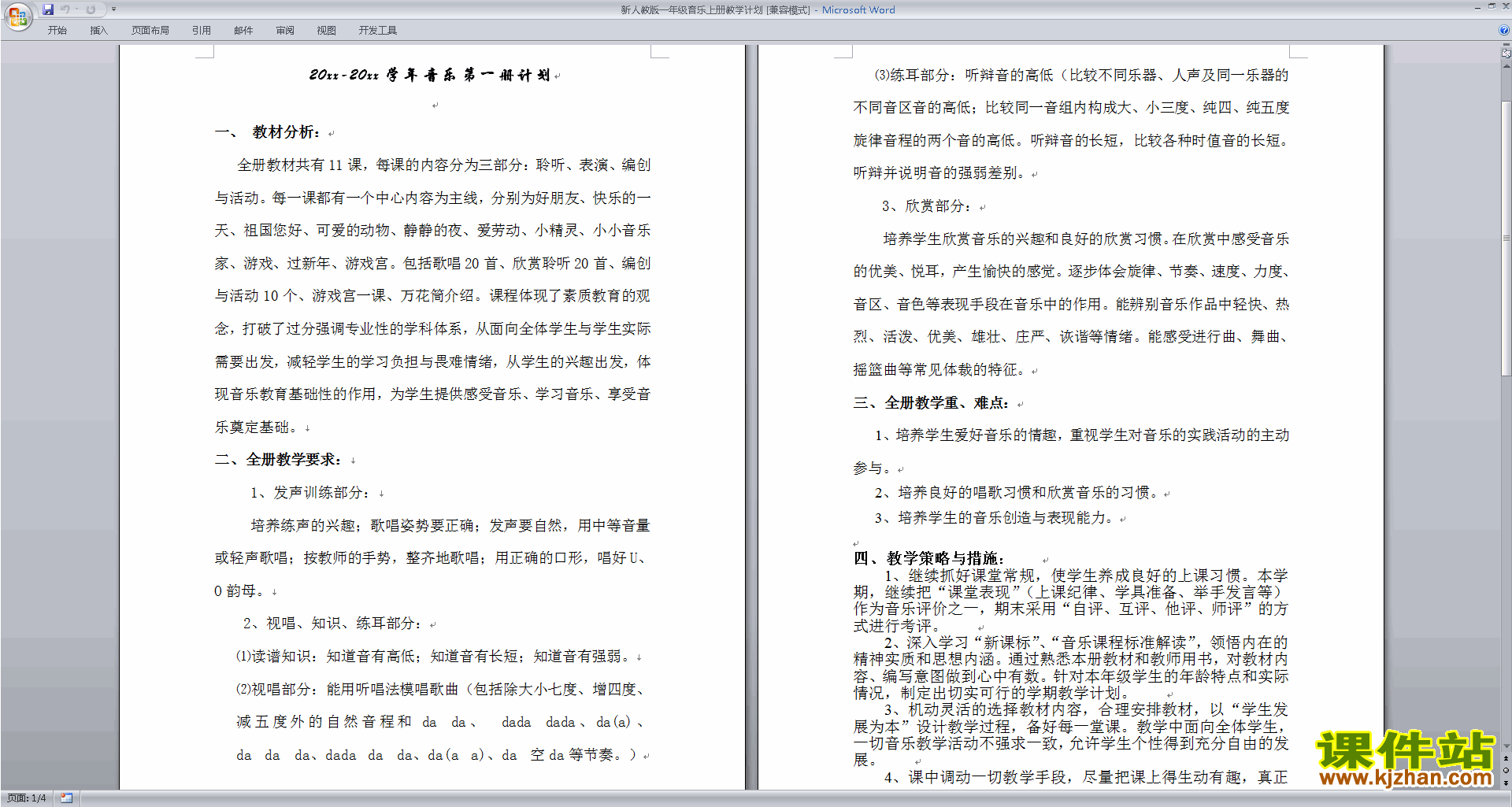Open Word Help question mark icon

pyautogui.click(x=1503, y=30)
